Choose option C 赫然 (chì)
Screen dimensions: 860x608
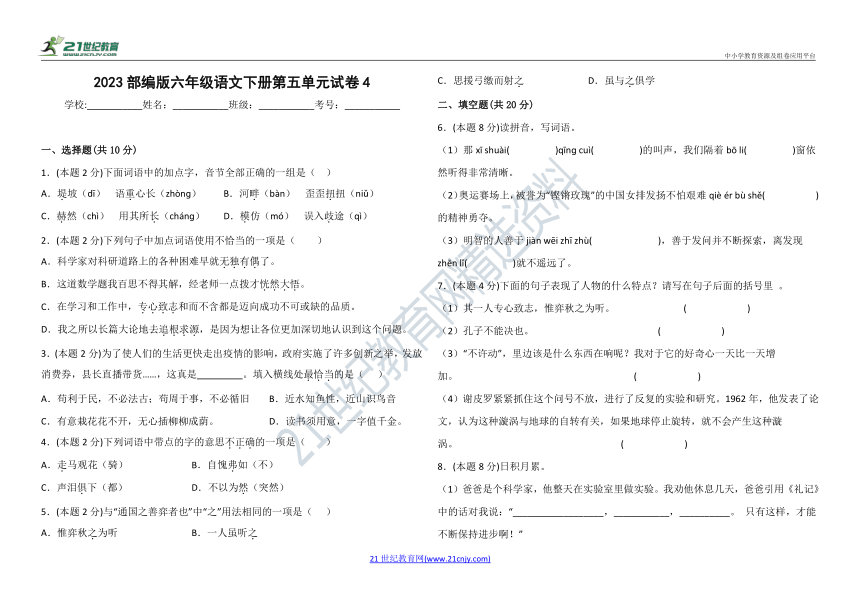(x=72, y=217)
